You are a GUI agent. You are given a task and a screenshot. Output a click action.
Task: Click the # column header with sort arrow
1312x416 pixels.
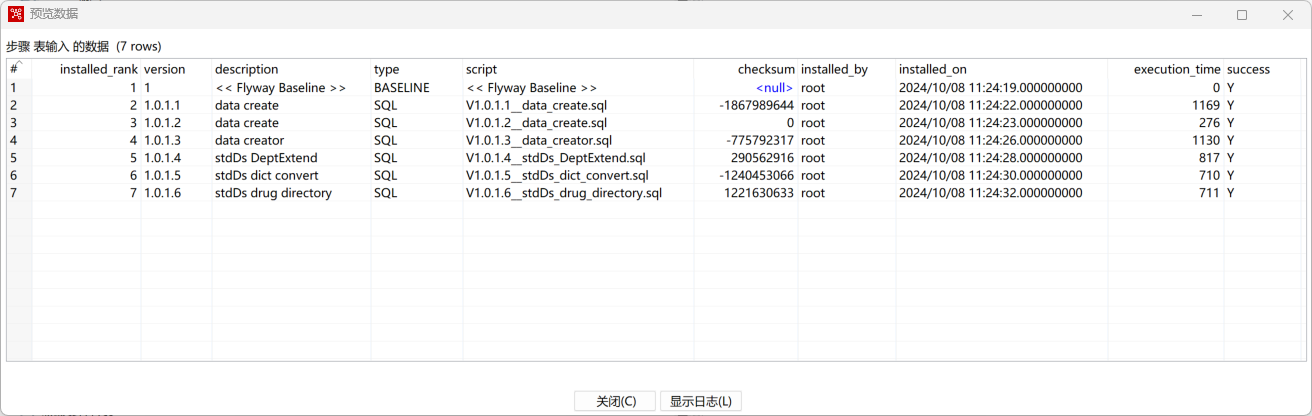pyautogui.click(x=17, y=69)
